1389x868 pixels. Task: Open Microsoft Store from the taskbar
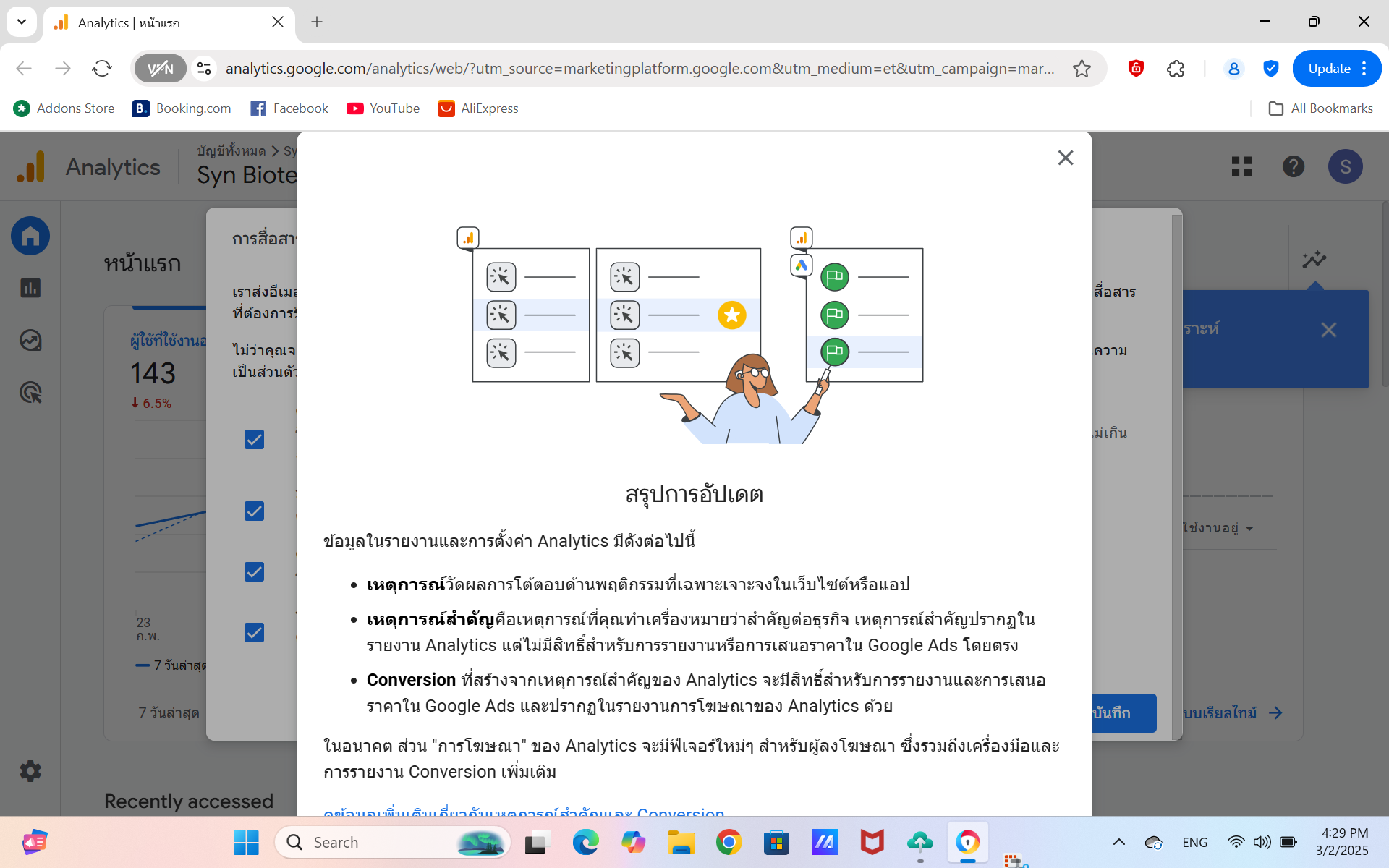776,843
